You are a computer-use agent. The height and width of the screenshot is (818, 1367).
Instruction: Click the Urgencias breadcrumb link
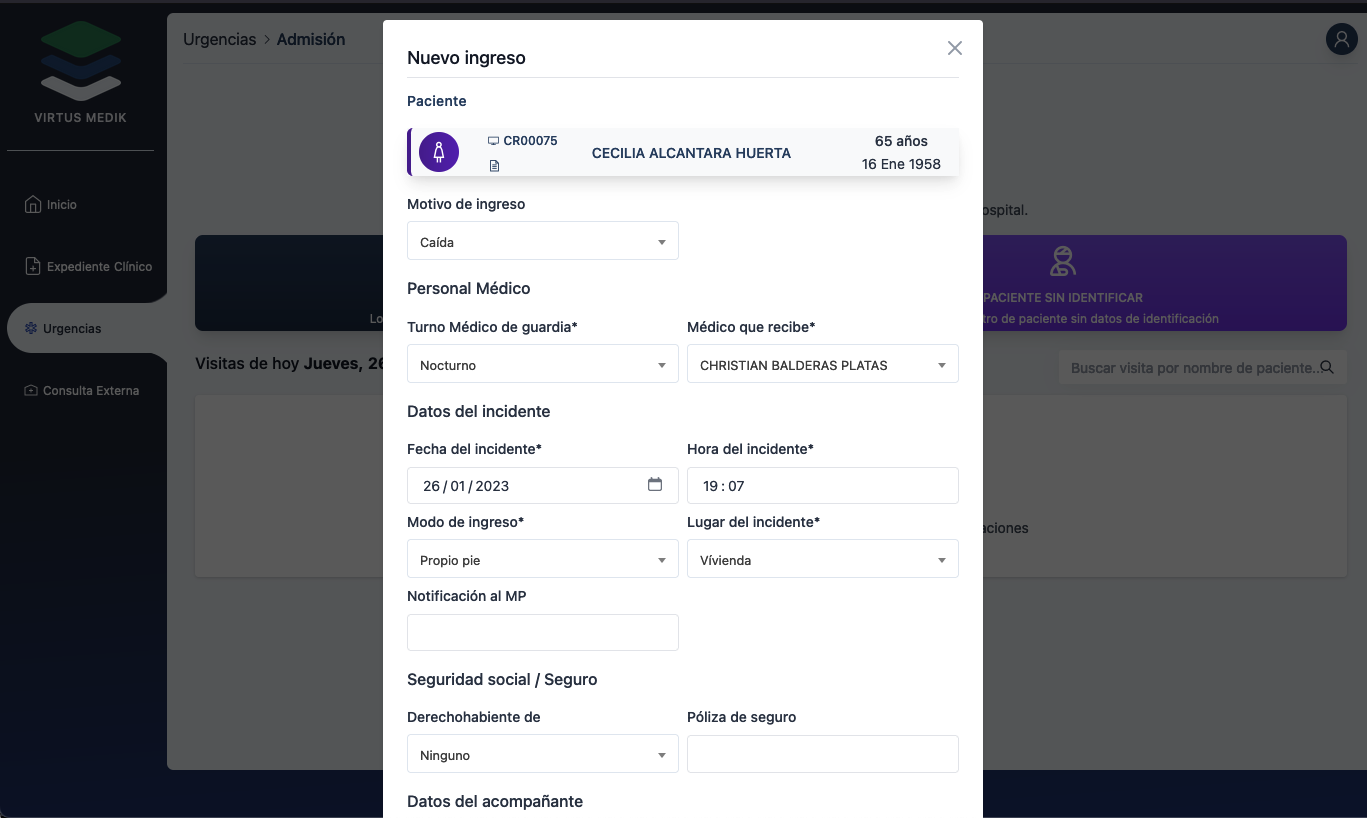pos(219,40)
